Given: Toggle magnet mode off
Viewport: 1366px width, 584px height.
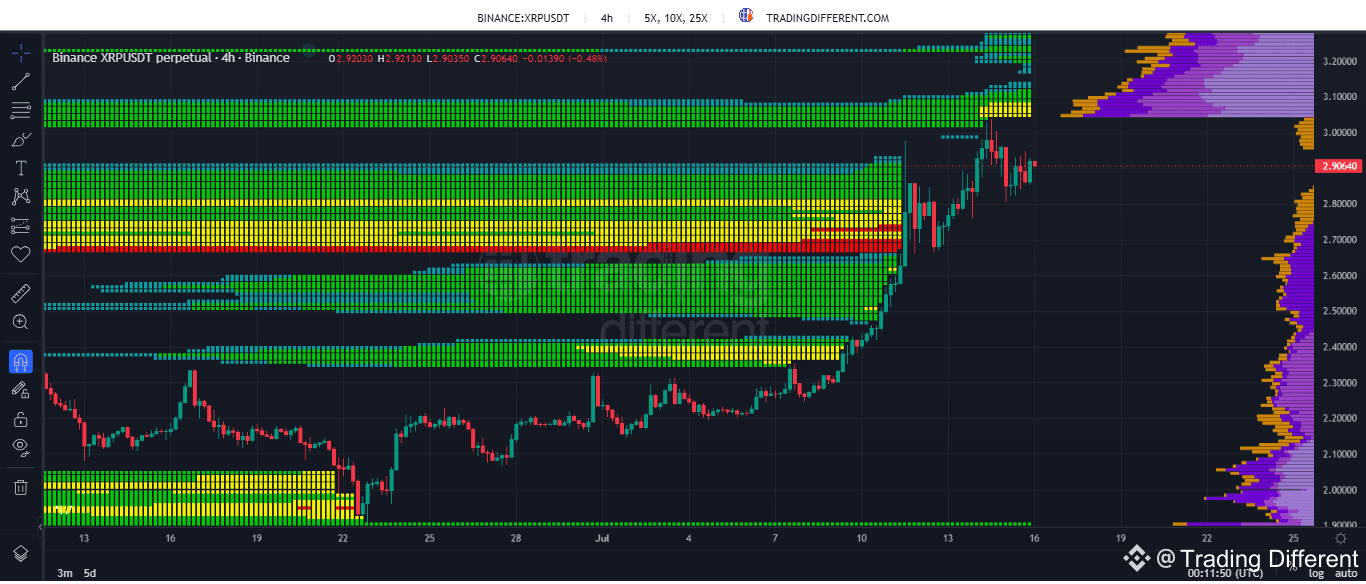Looking at the screenshot, I should pos(20,362).
